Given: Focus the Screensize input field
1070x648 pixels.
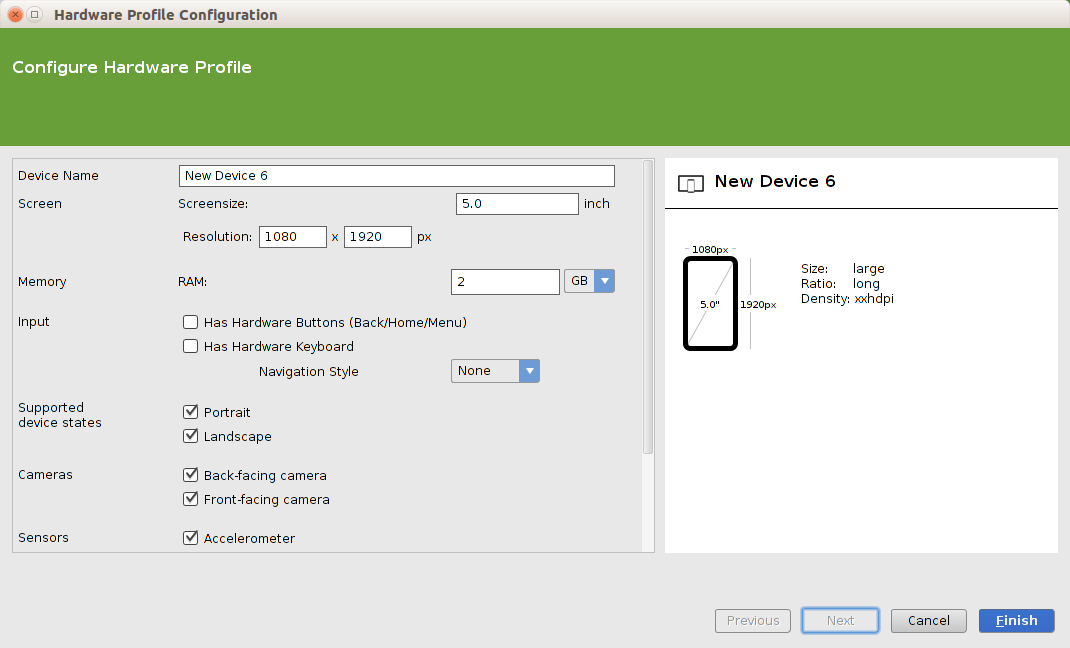Looking at the screenshot, I should coord(517,204).
